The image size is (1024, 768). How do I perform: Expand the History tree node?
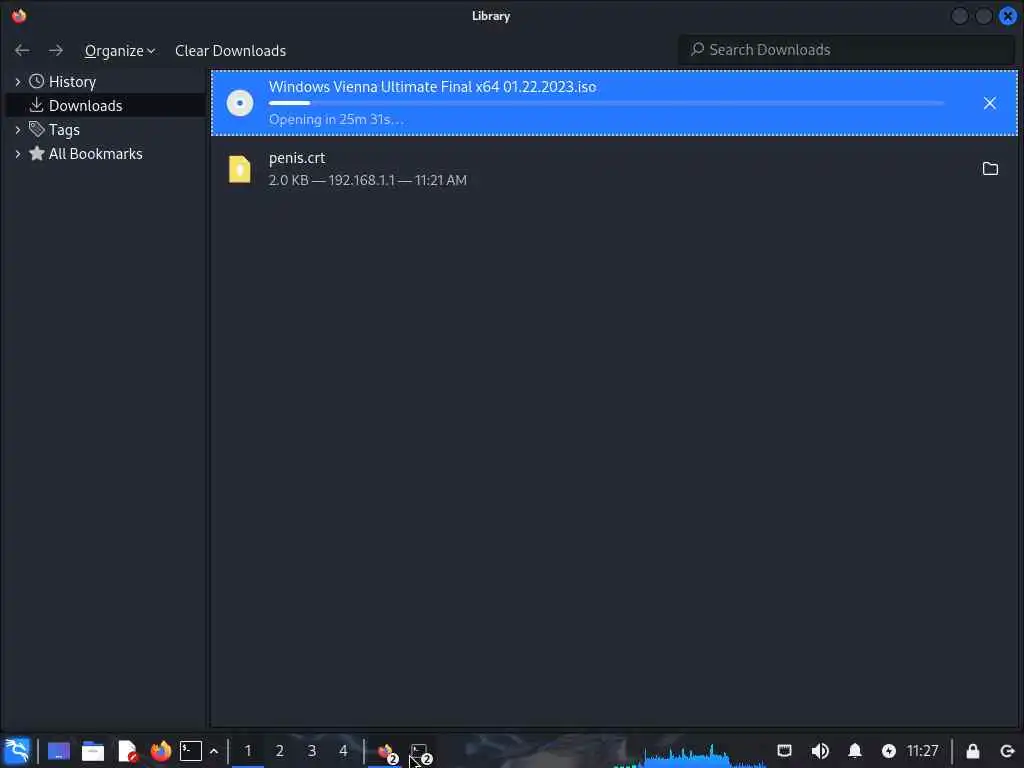coord(18,82)
